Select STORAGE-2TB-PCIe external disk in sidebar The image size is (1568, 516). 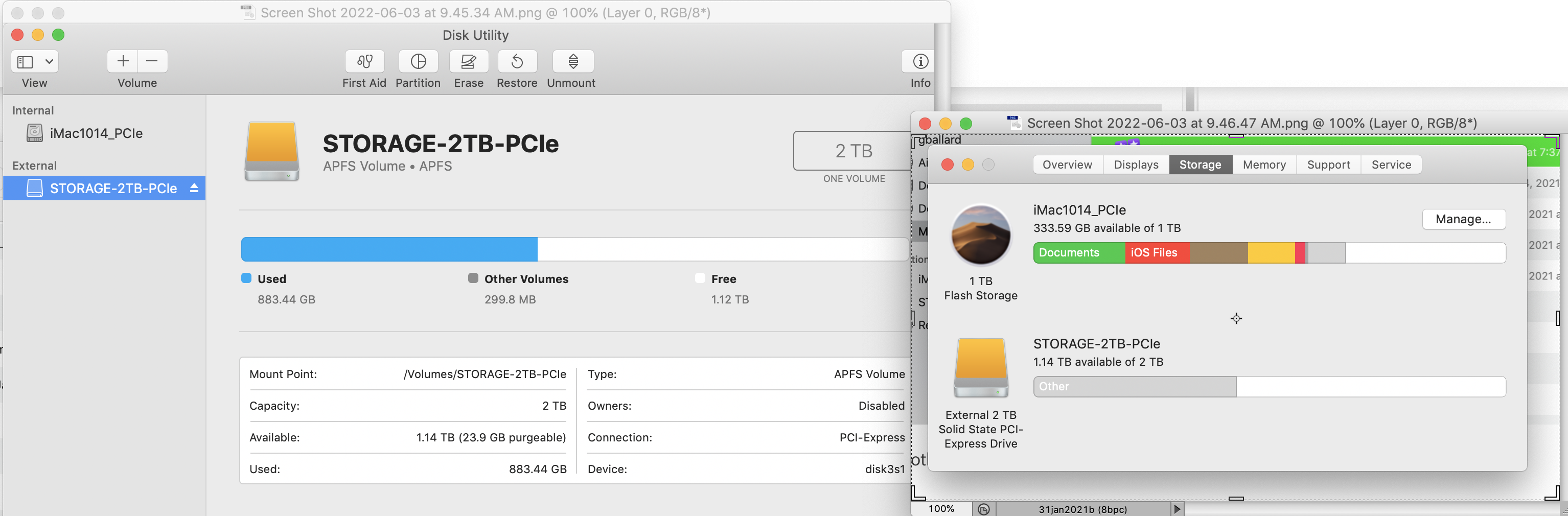point(104,188)
